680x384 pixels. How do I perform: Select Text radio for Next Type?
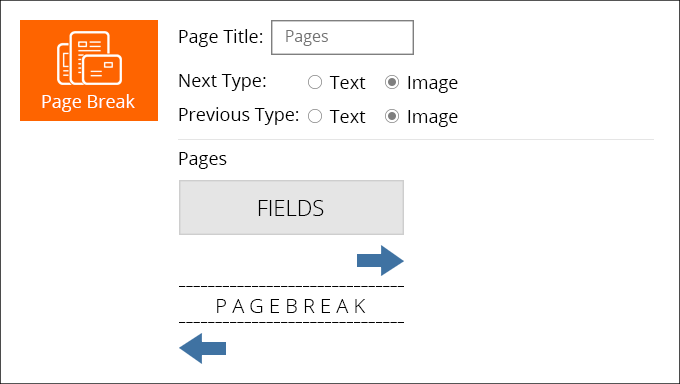point(315,82)
